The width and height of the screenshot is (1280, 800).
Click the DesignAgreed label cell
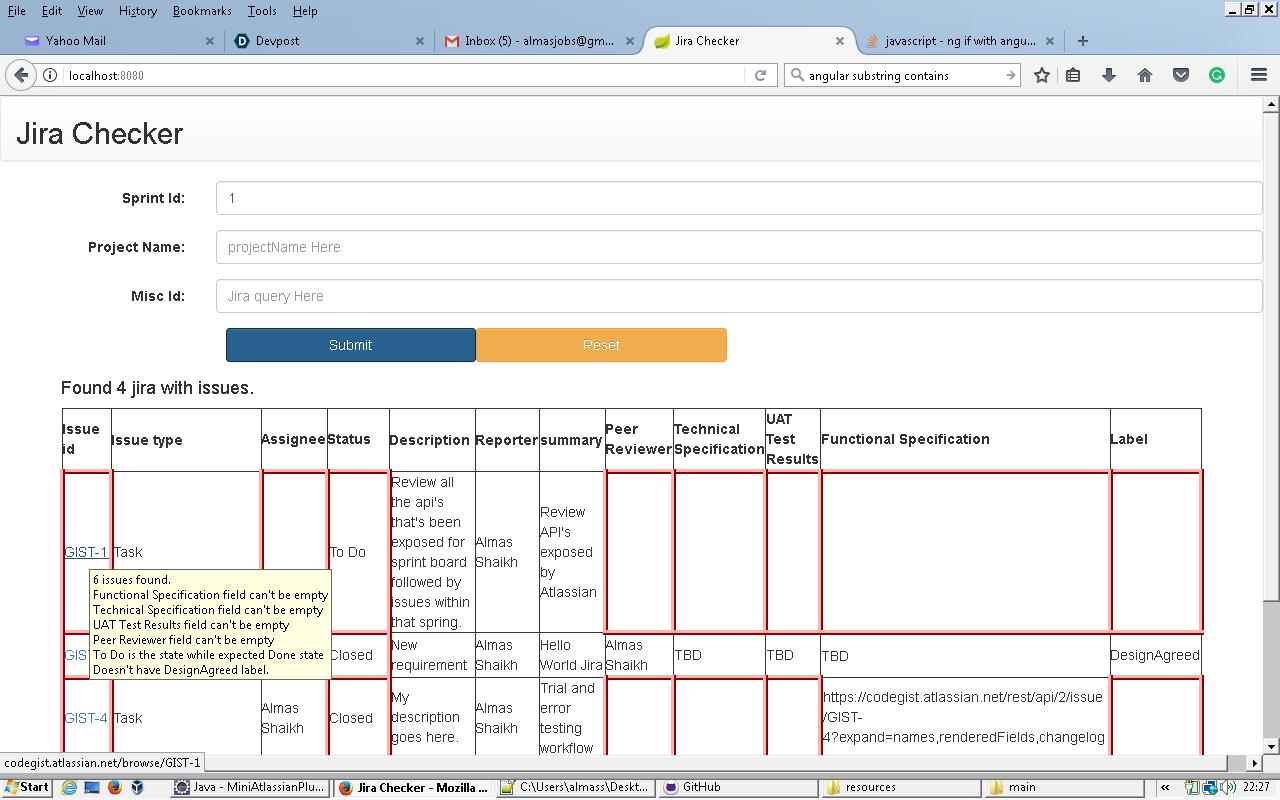(x=1155, y=655)
